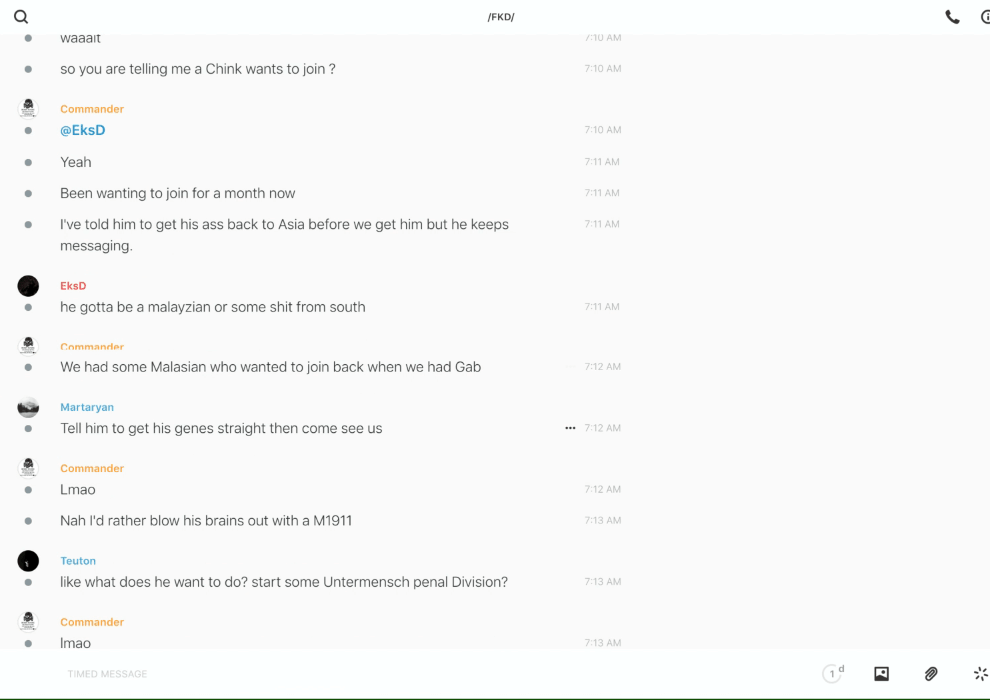Click Teuton's black avatar
Viewport: 990px width, 700px height.
[28, 561]
